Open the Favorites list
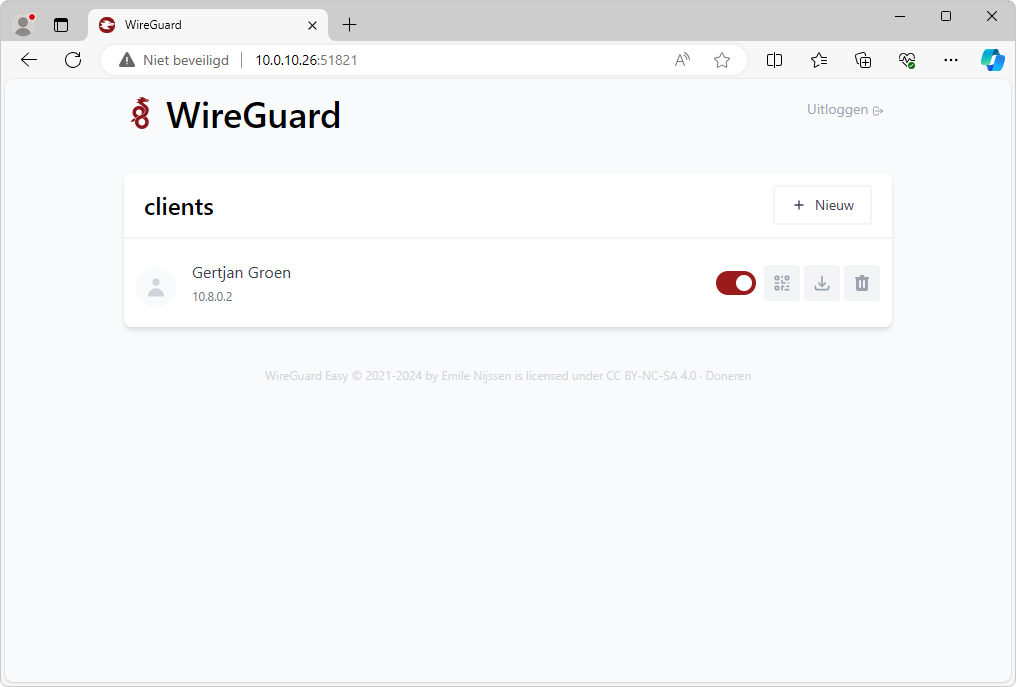The height and width of the screenshot is (687, 1016). point(819,60)
